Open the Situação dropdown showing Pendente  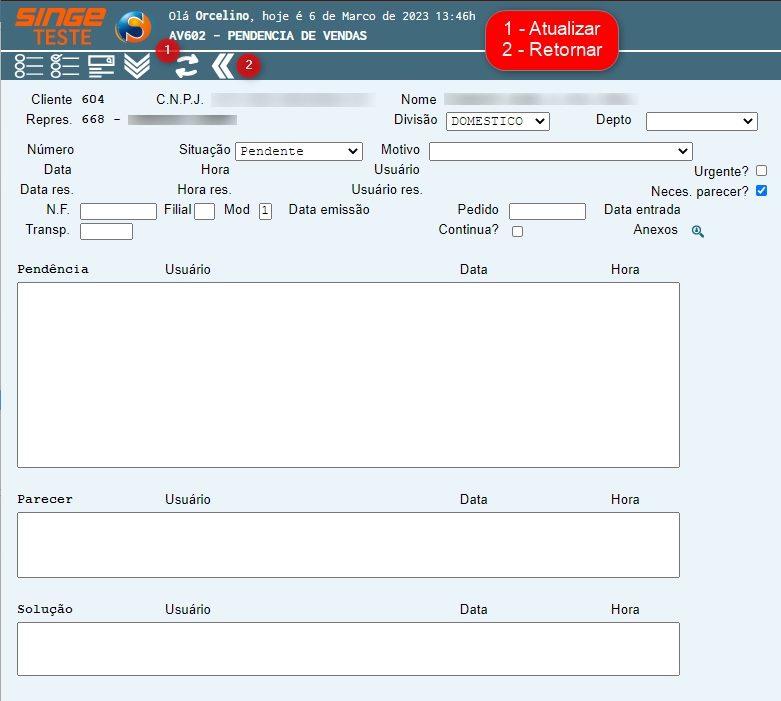pos(298,151)
